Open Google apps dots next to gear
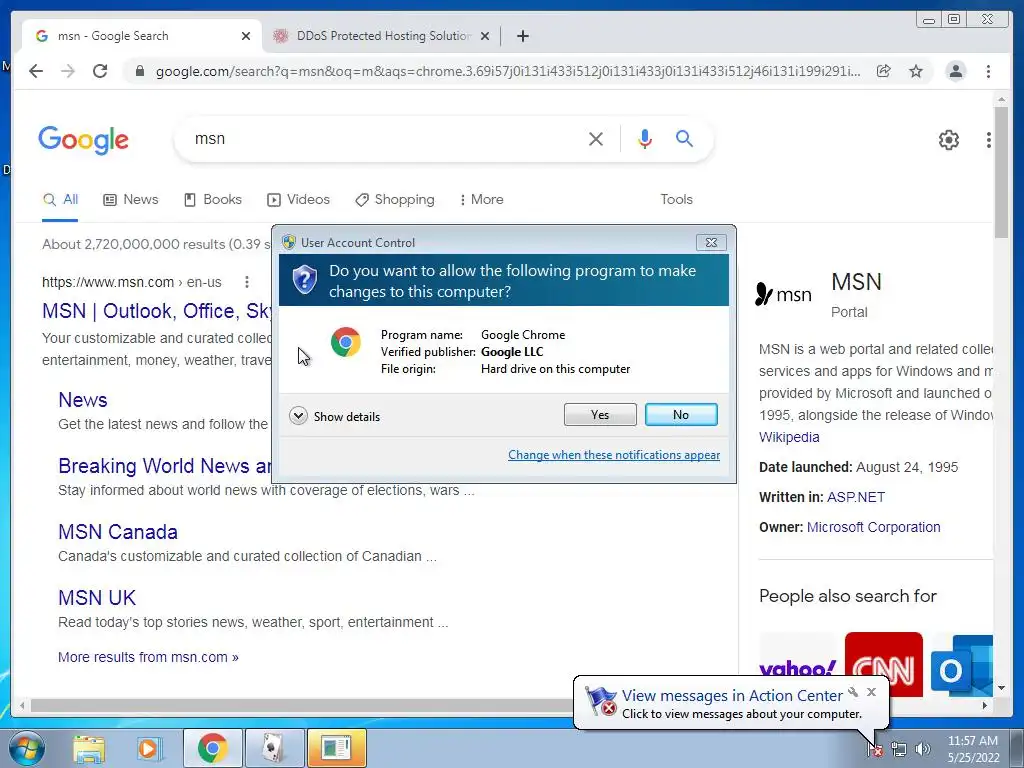 (989, 139)
